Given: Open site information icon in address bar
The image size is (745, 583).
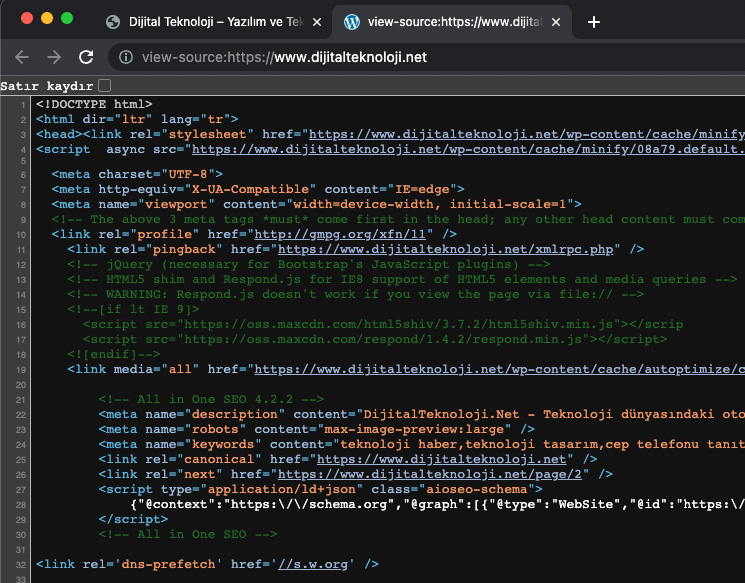Looking at the screenshot, I should tap(126, 57).
